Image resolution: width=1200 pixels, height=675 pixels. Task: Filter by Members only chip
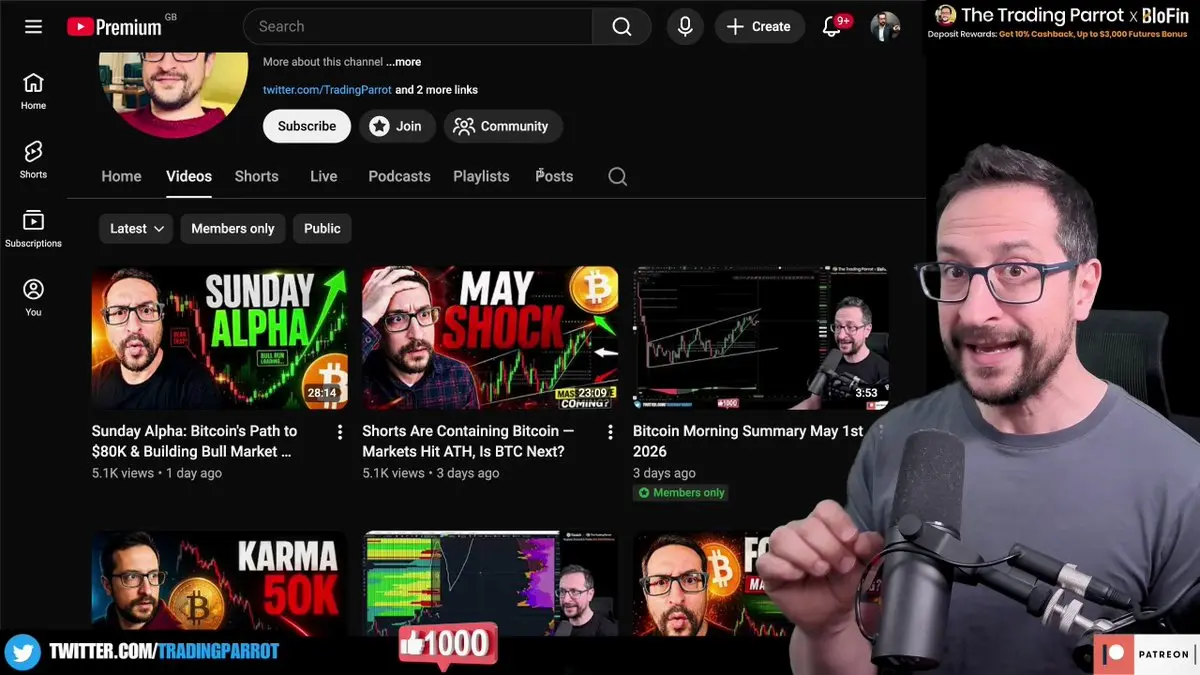point(233,229)
